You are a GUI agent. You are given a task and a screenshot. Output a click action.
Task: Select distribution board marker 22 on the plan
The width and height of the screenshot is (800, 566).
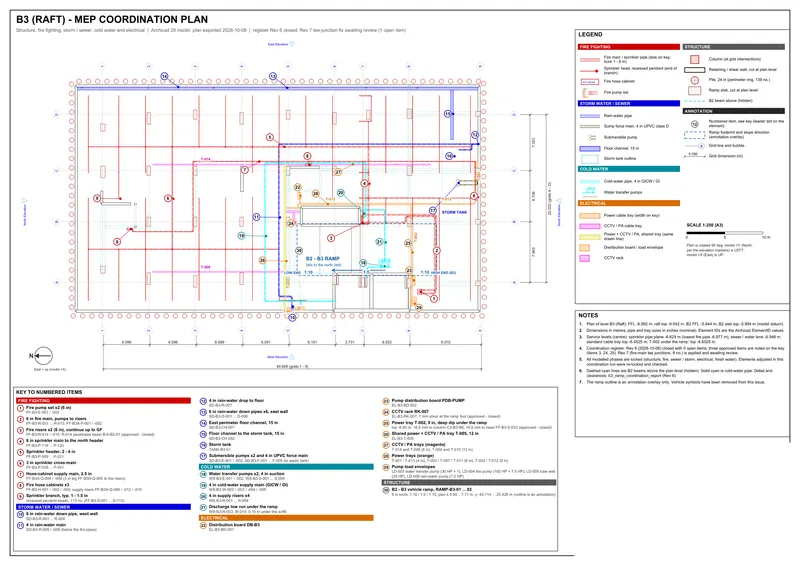pyautogui.click(x=297, y=187)
